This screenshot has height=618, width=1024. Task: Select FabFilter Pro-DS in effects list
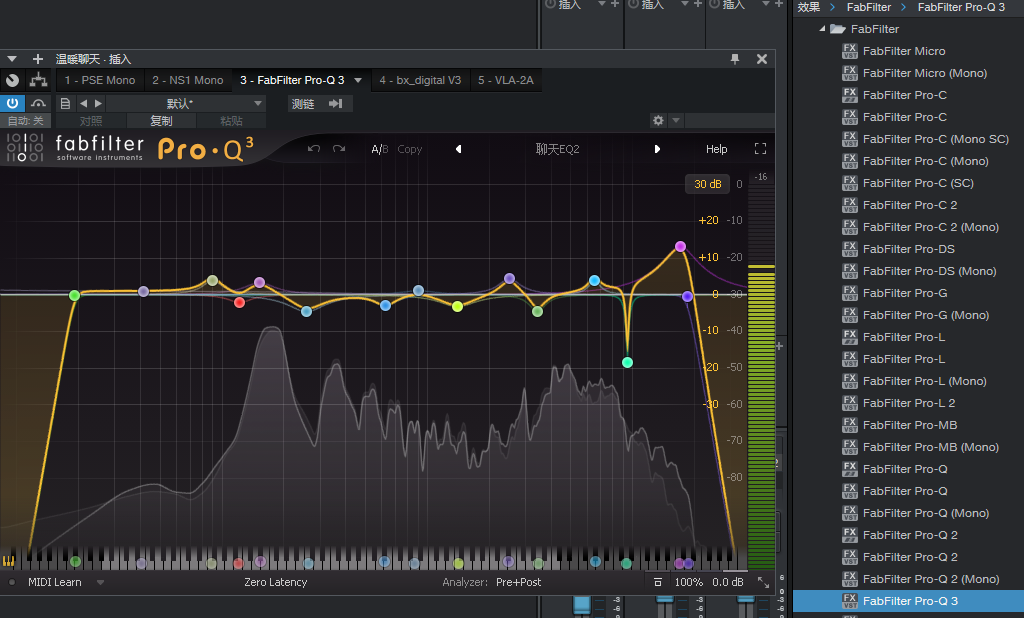click(x=908, y=249)
